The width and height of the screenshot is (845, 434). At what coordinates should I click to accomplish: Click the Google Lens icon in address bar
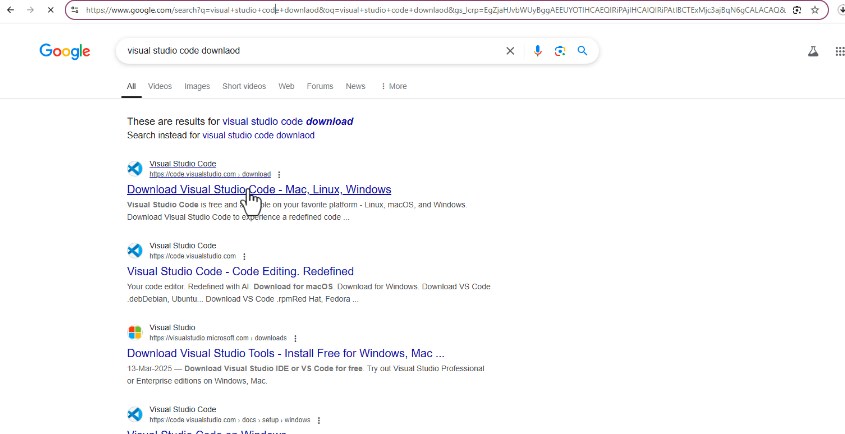[x=796, y=10]
